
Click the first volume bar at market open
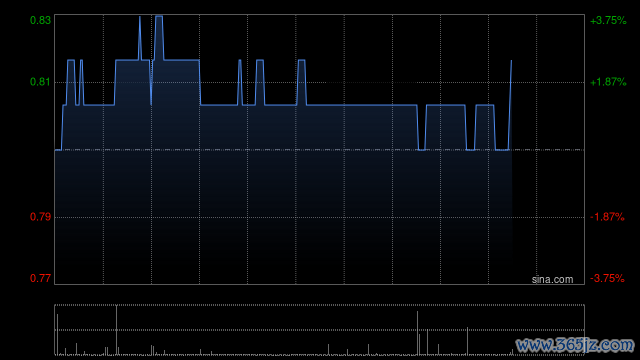pyautogui.click(x=57, y=334)
